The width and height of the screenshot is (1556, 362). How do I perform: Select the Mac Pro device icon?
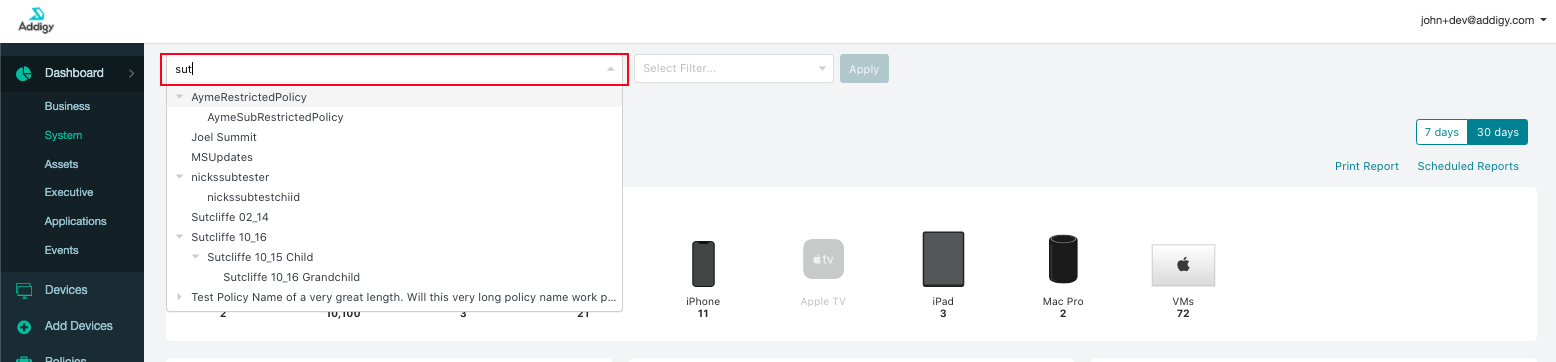coord(1063,259)
